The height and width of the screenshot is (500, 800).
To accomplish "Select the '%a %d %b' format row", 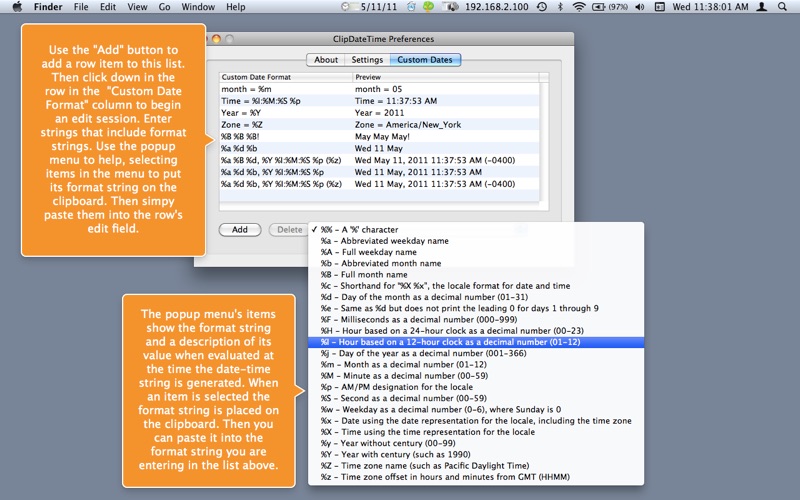I will [379, 148].
